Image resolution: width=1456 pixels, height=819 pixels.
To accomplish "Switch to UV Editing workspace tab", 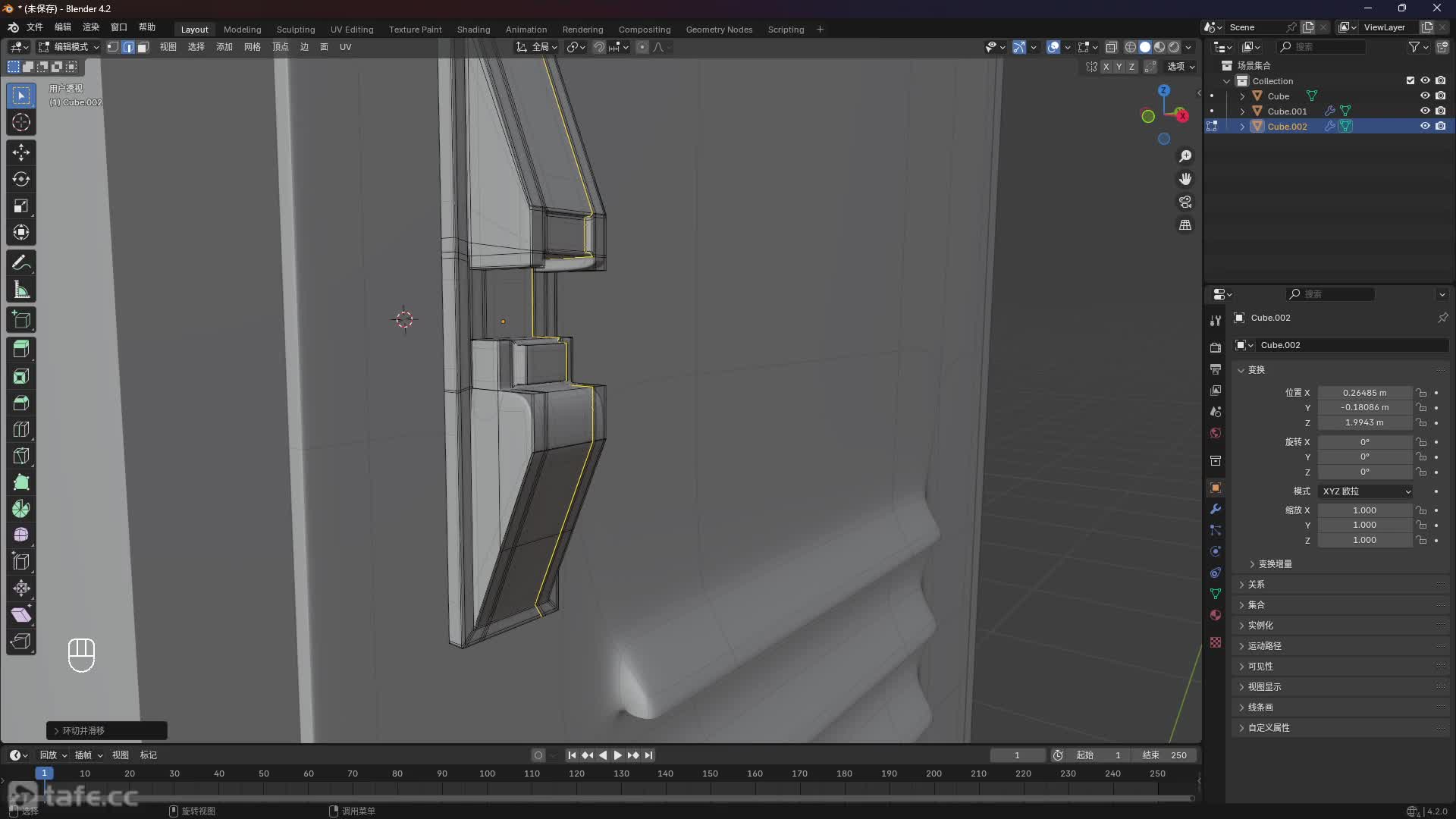I will point(352,30).
